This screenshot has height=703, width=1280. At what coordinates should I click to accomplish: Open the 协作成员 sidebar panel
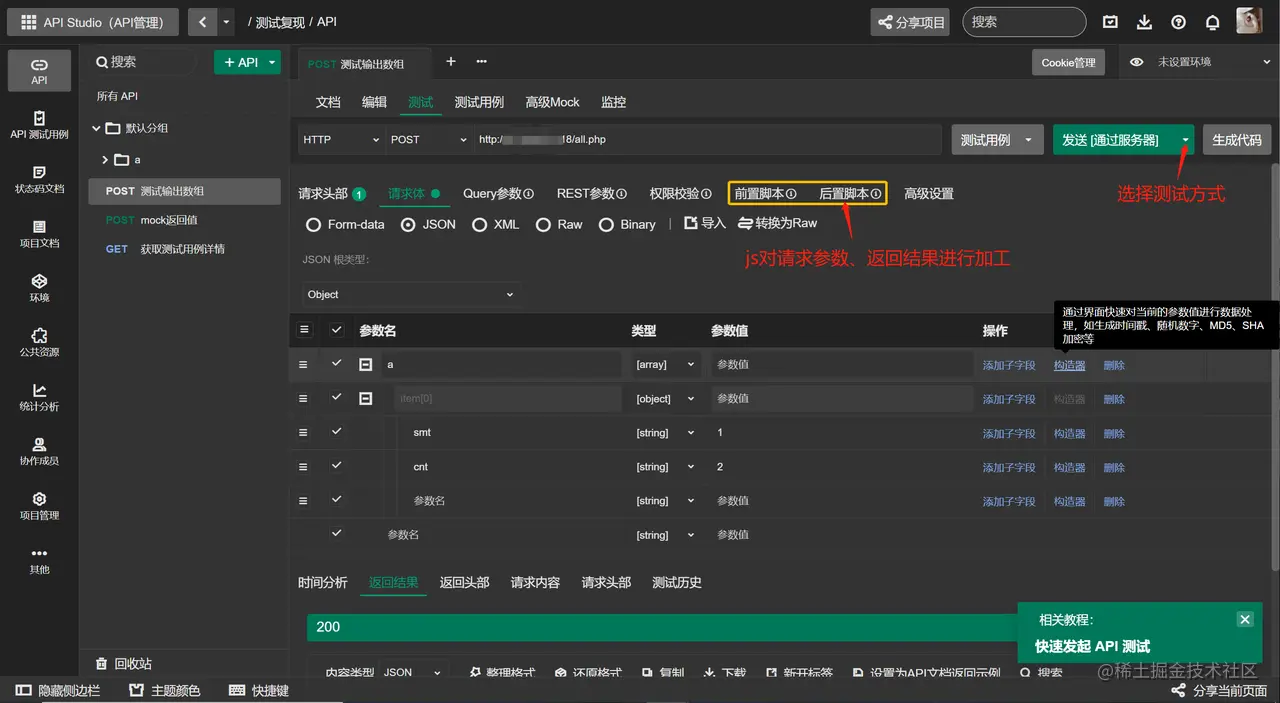39,453
